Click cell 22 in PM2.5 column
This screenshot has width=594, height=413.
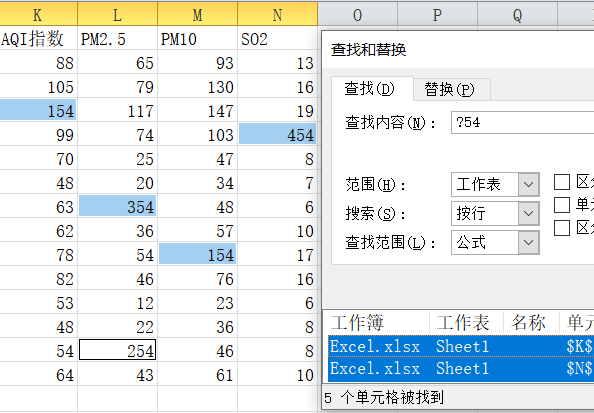pyautogui.click(x=117, y=327)
